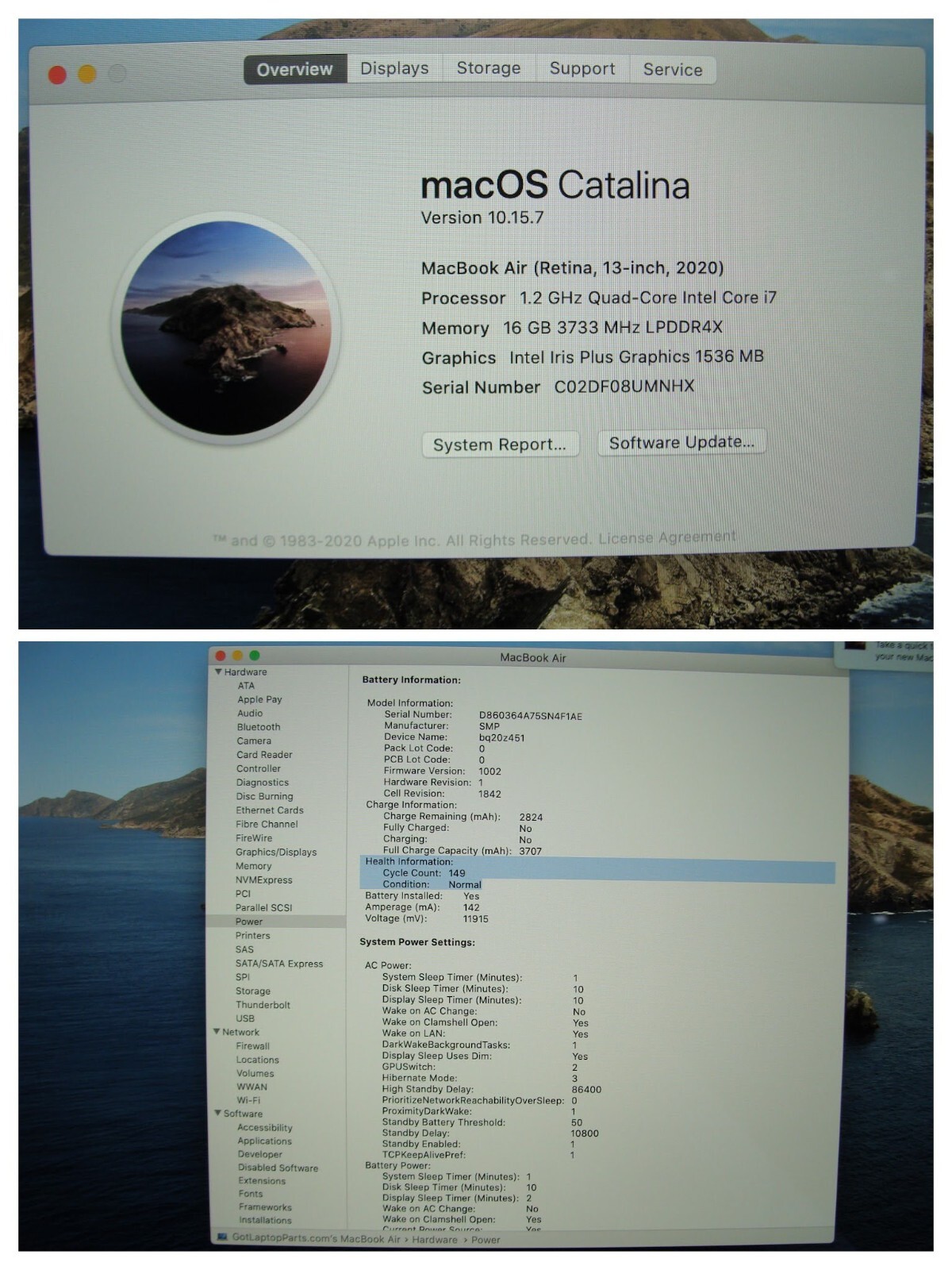
Task: Select the highlighted Power item
Action: pos(275,922)
